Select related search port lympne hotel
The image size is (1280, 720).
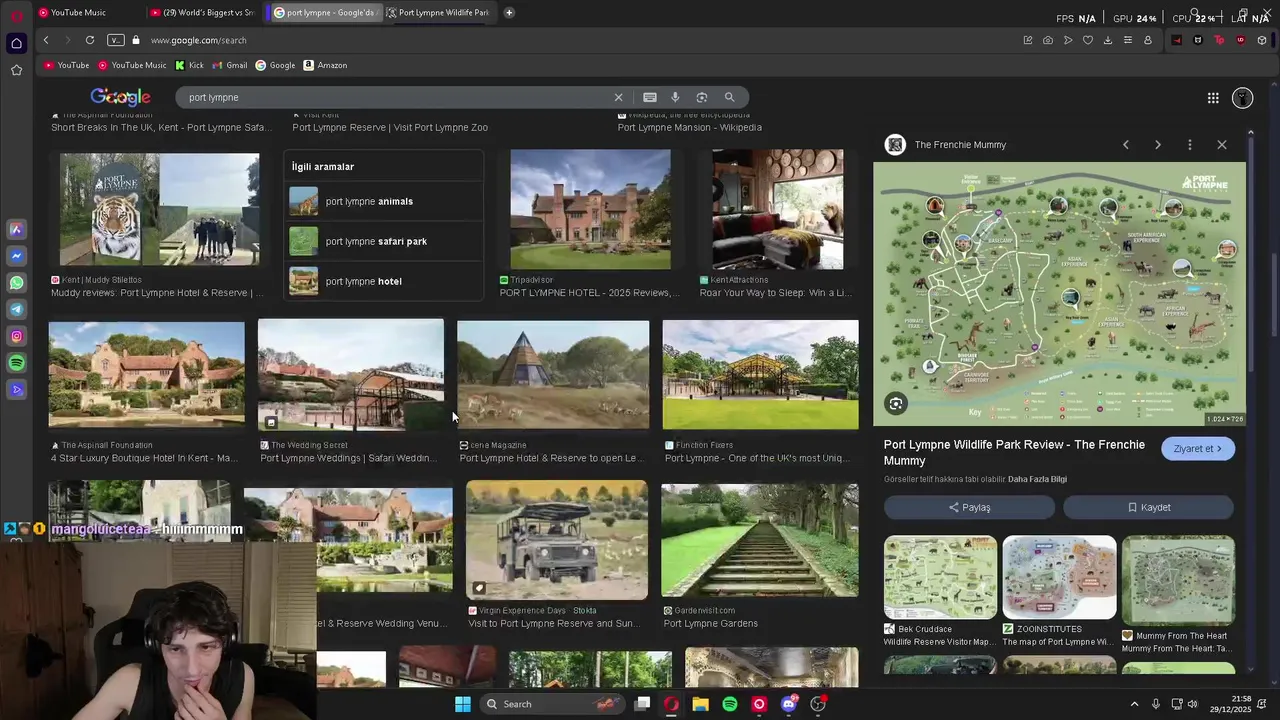(x=384, y=281)
